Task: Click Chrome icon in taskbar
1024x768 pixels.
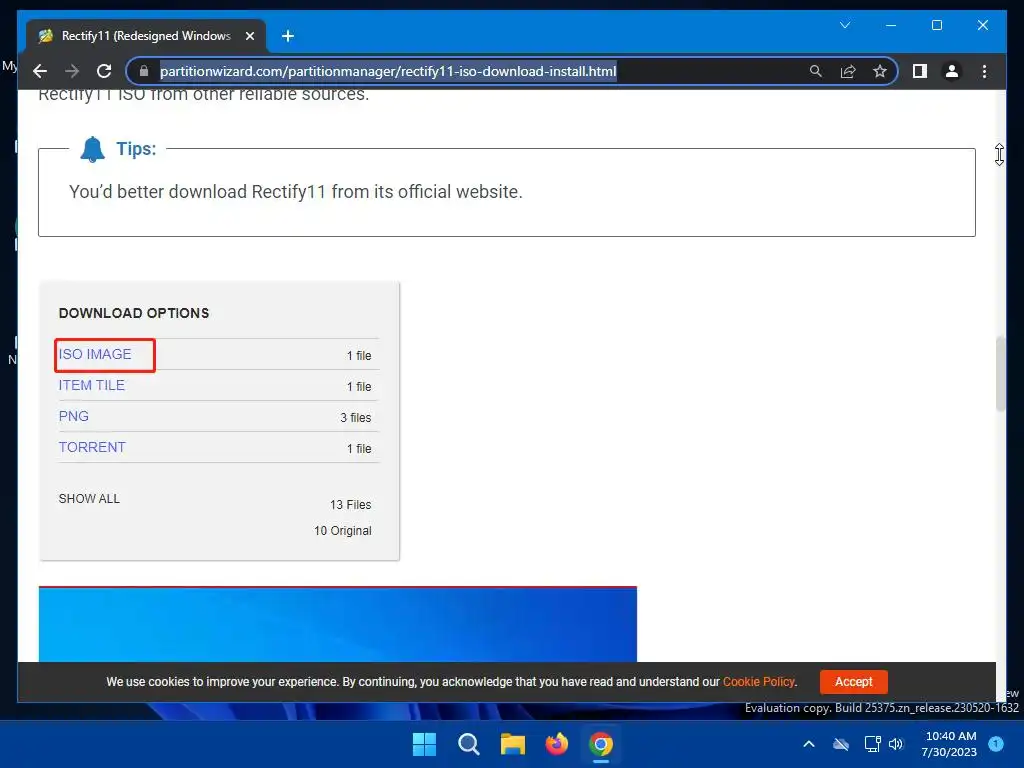Action: tap(601, 744)
